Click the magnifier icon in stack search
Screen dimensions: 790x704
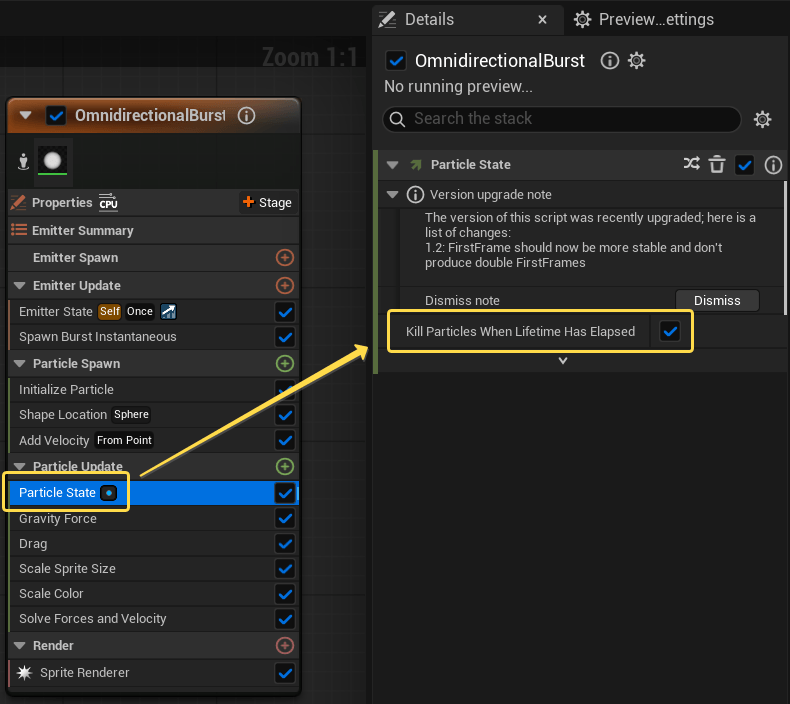(397, 119)
